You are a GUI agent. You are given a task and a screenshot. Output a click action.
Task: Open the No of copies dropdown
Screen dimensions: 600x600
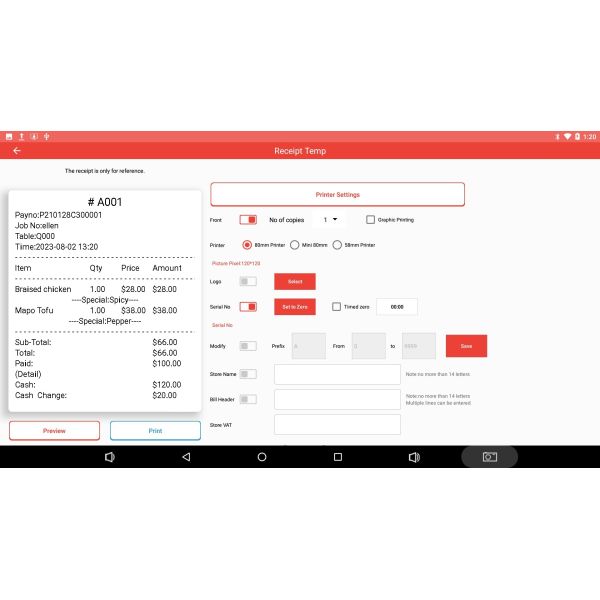329,220
